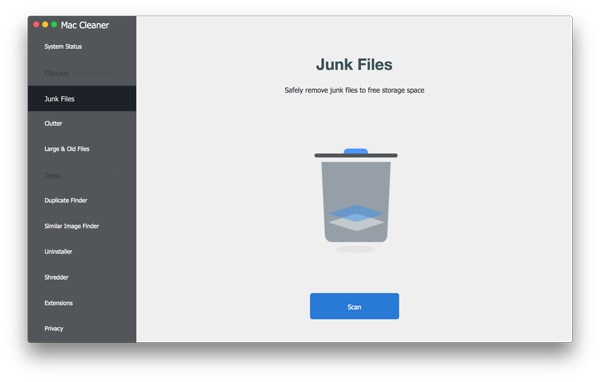This screenshot has height=382, width=600.
Task: Open the Uninstaller tool
Action: [x=58, y=251]
